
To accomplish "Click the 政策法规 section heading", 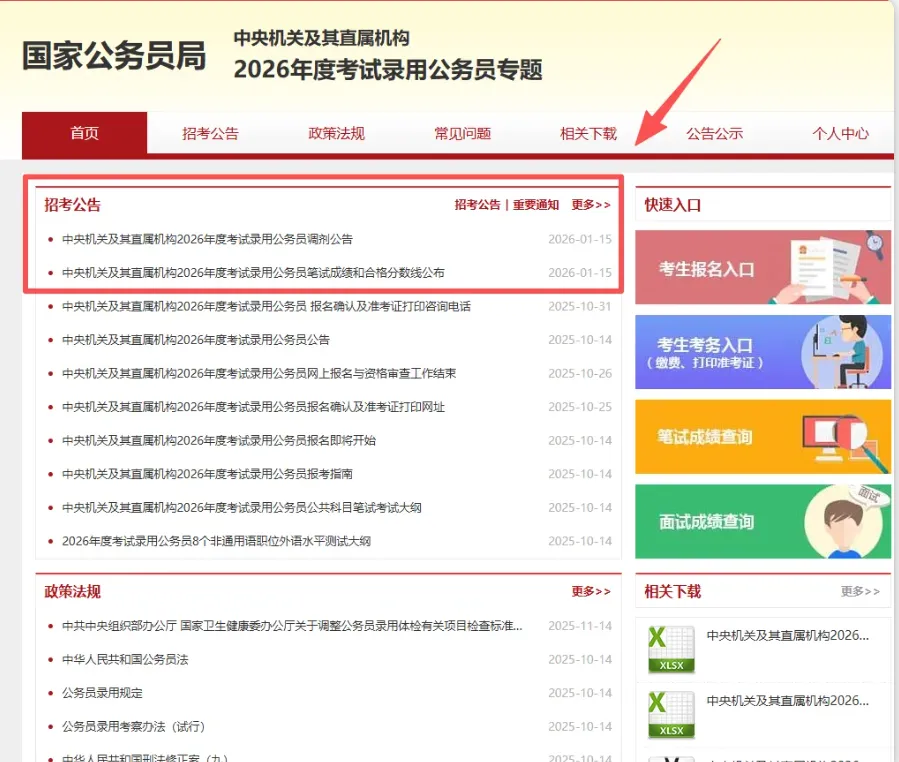I will coord(72,591).
